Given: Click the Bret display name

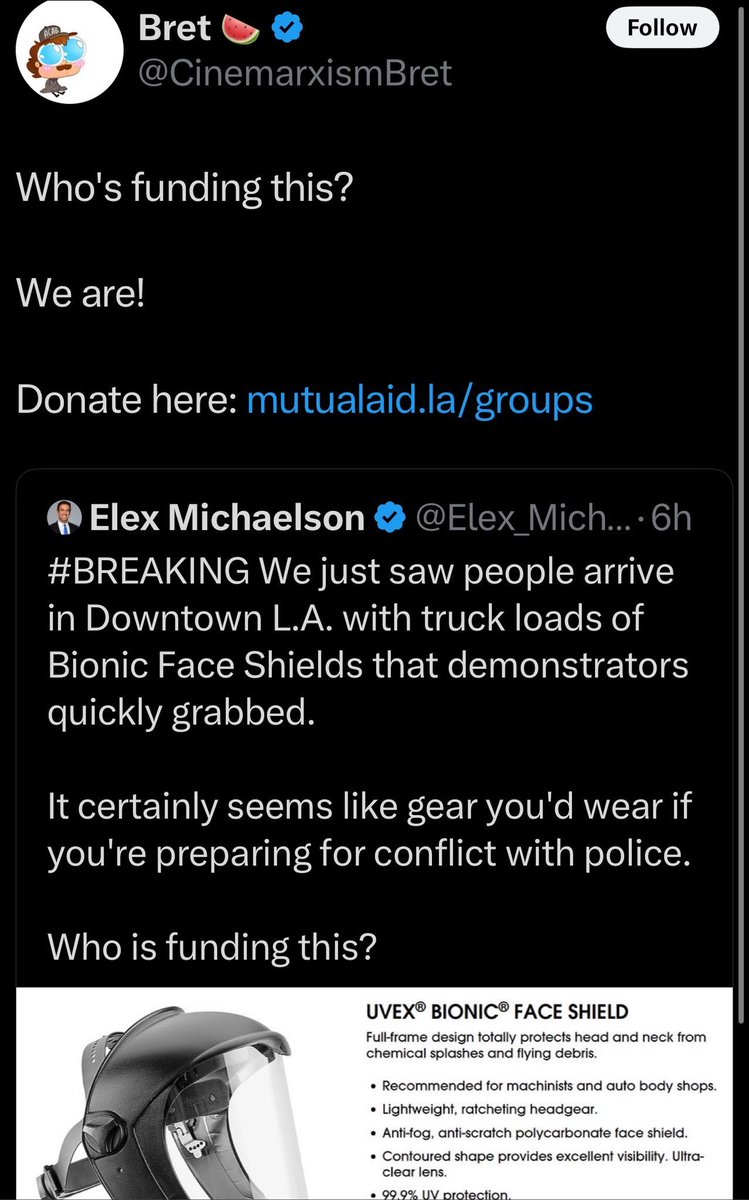Looking at the screenshot, I should click(x=173, y=29).
